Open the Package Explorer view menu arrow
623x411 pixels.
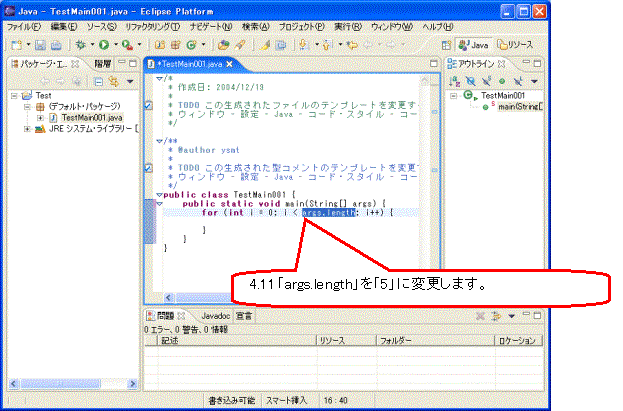point(130,82)
